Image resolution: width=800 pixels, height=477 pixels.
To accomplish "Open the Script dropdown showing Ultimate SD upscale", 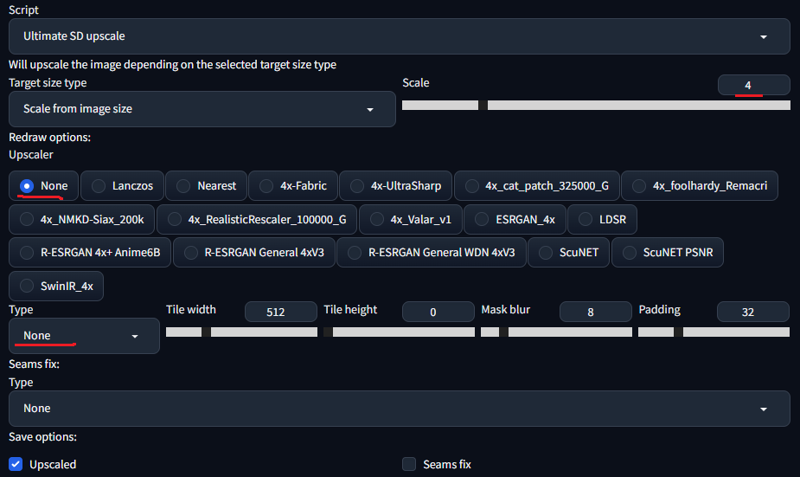I will 399,36.
